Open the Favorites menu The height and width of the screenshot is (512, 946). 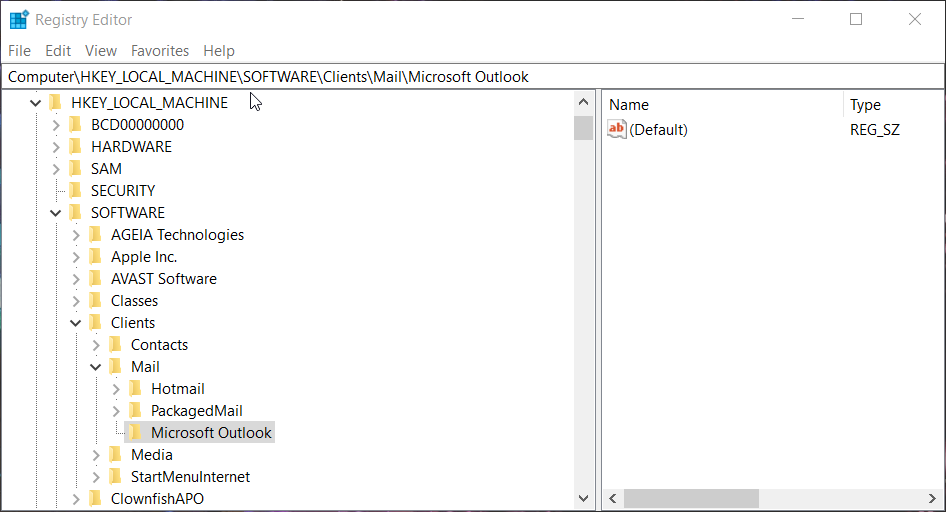click(160, 50)
